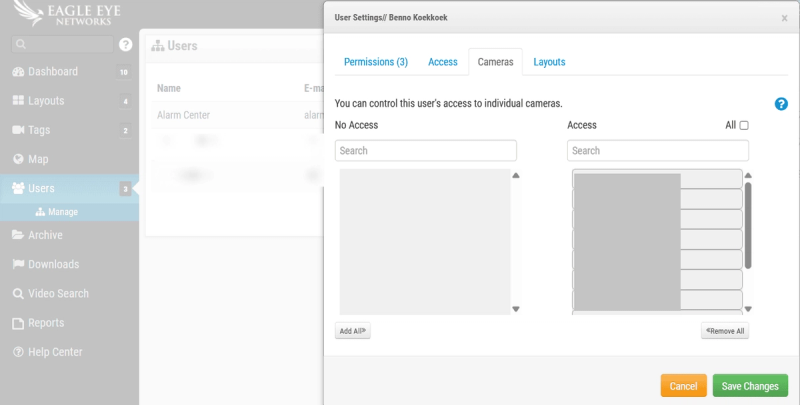800x405 pixels.
Task: Switch to the Access tab
Action: [443, 62]
